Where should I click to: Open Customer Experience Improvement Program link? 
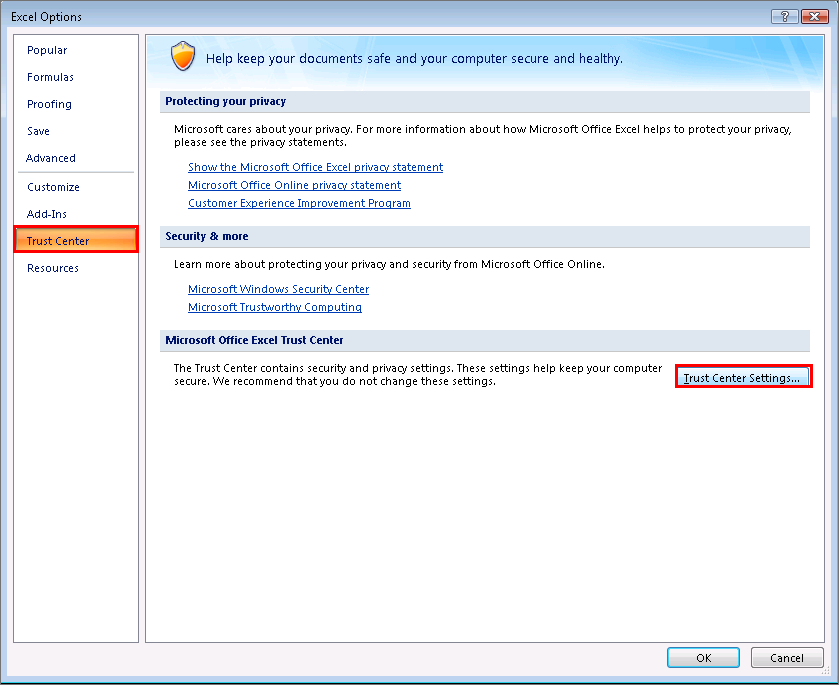(x=299, y=203)
